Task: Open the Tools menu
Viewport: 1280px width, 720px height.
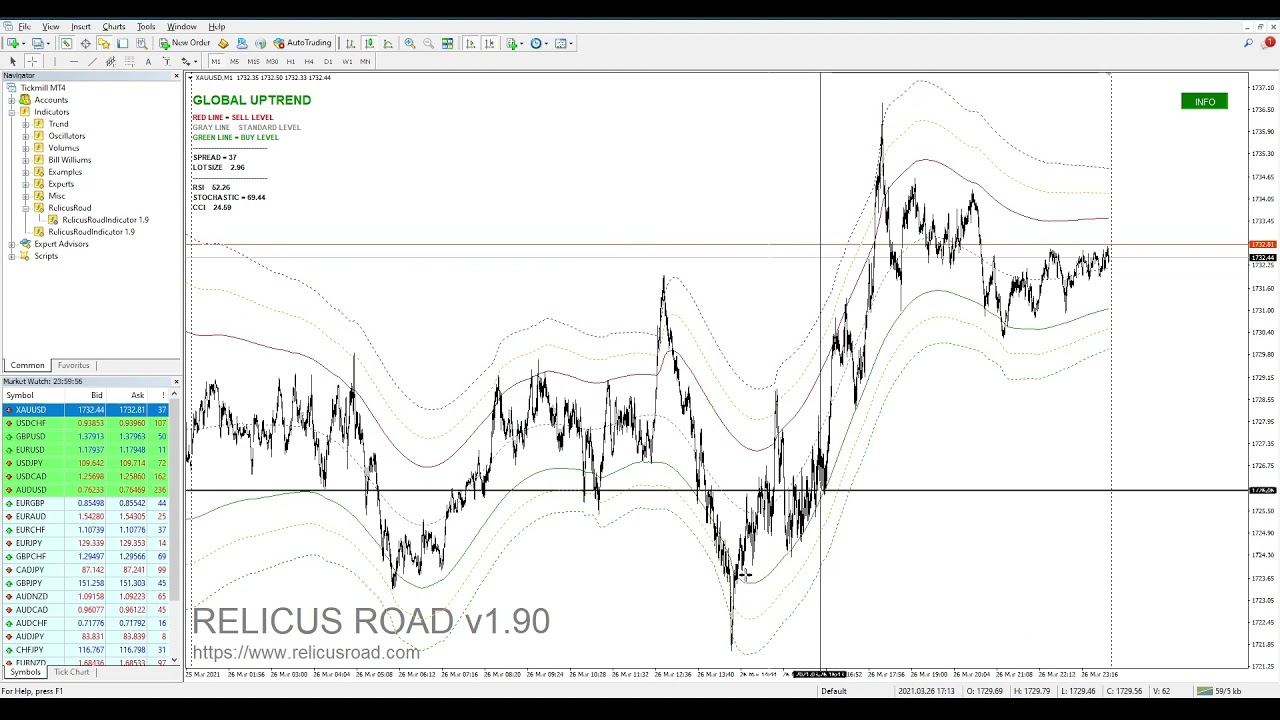Action: (146, 26)
